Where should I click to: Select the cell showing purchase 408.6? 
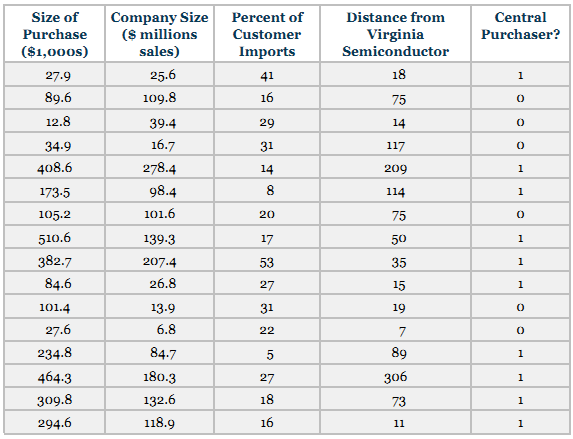[x=55, y=168]
